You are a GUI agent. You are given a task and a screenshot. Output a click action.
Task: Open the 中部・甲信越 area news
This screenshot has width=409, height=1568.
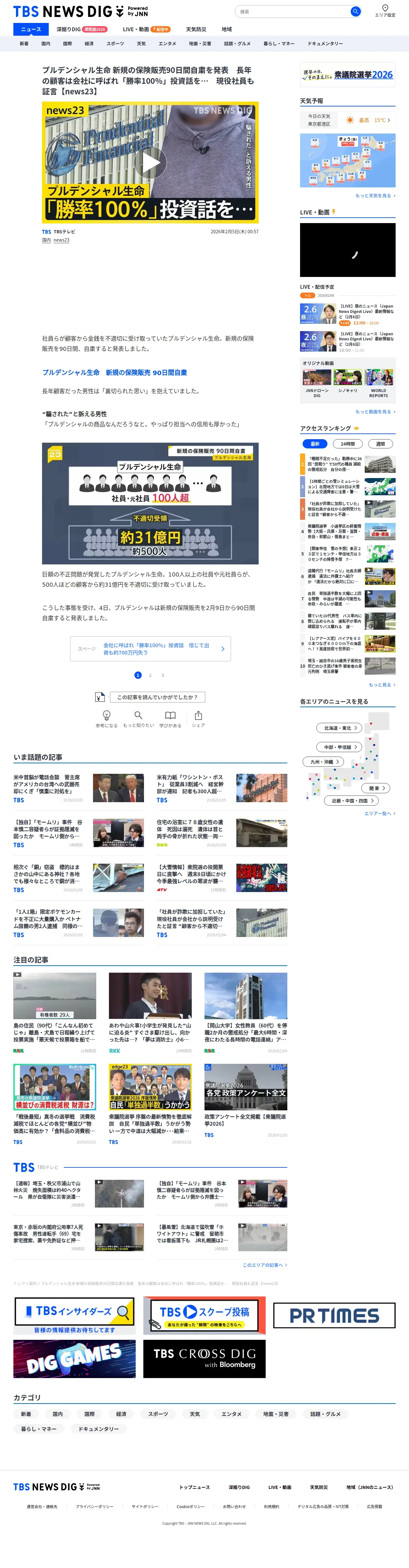tap(340, 747)
